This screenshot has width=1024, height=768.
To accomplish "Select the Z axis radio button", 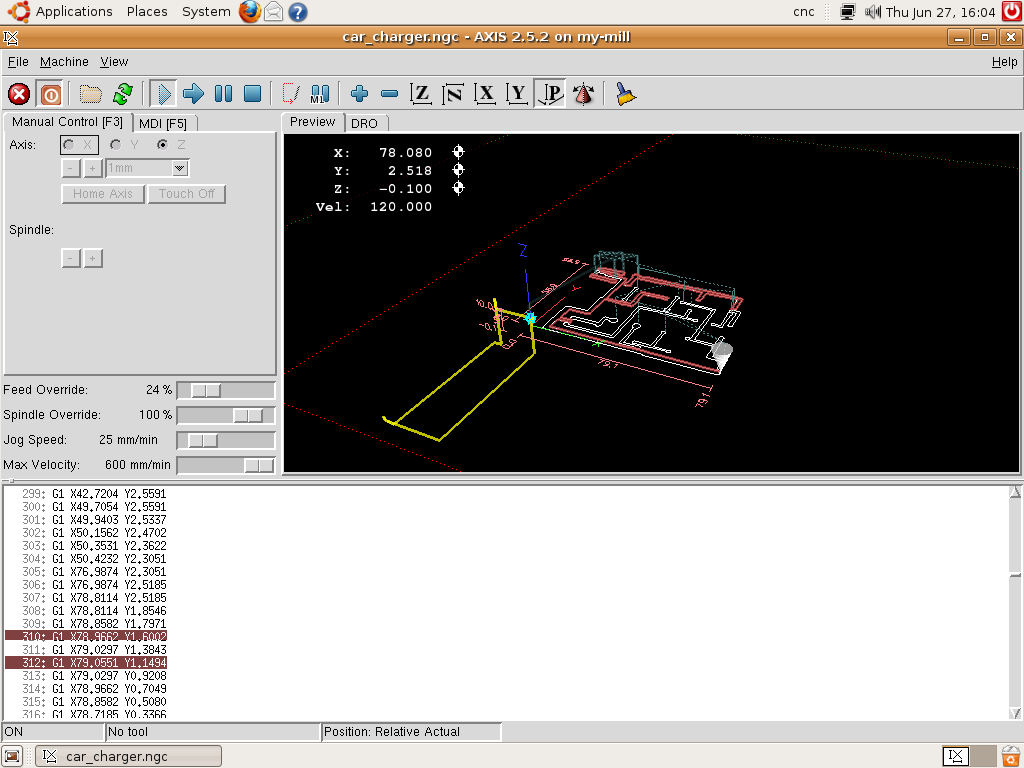I will point(171,145).
